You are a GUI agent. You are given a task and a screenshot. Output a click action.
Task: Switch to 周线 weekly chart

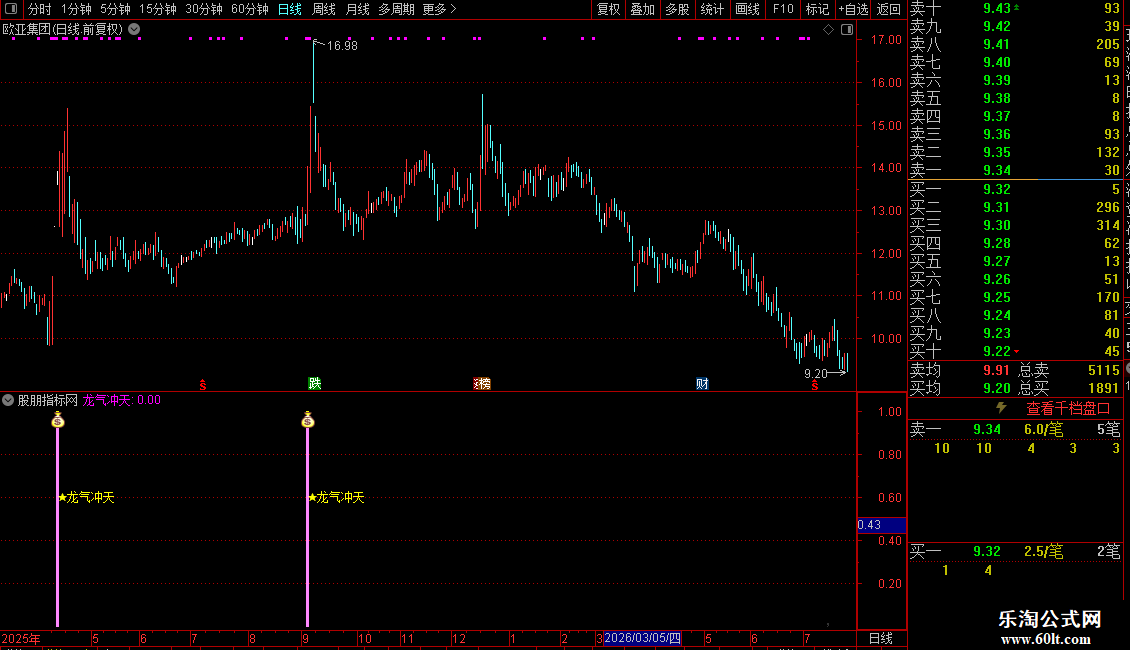coord(324,9)
